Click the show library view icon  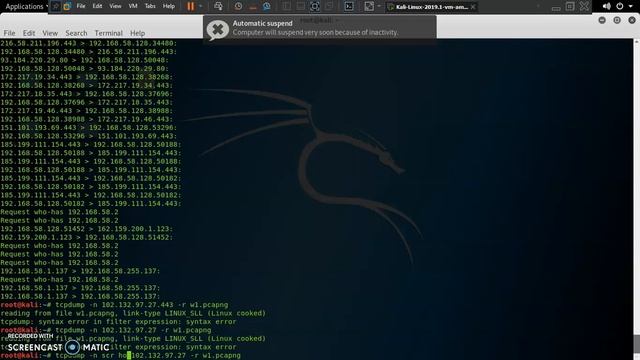click(287, 6)
